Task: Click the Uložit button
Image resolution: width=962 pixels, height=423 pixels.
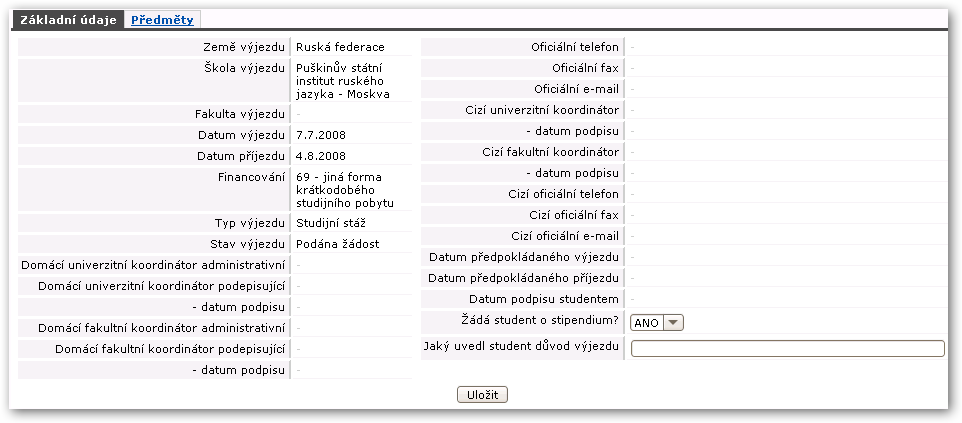Action: coord(482,395)
